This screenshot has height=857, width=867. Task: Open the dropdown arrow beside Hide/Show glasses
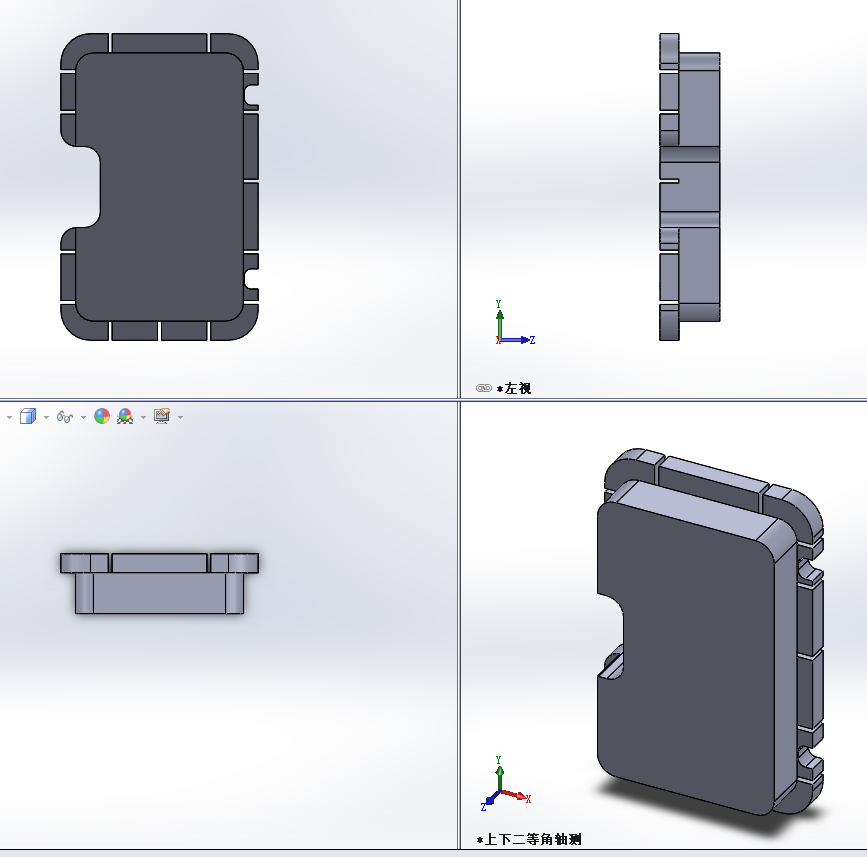click(83, 417)
